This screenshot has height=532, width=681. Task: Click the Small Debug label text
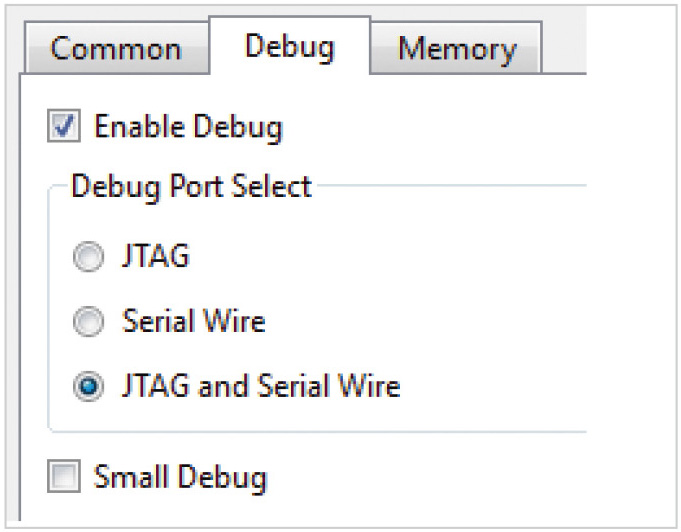(180, 477)
